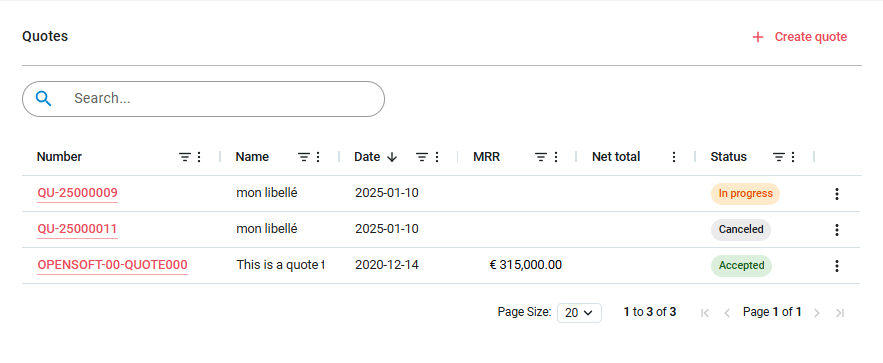Click the magnifier search icon
The image size is (883, 363).
43,98
